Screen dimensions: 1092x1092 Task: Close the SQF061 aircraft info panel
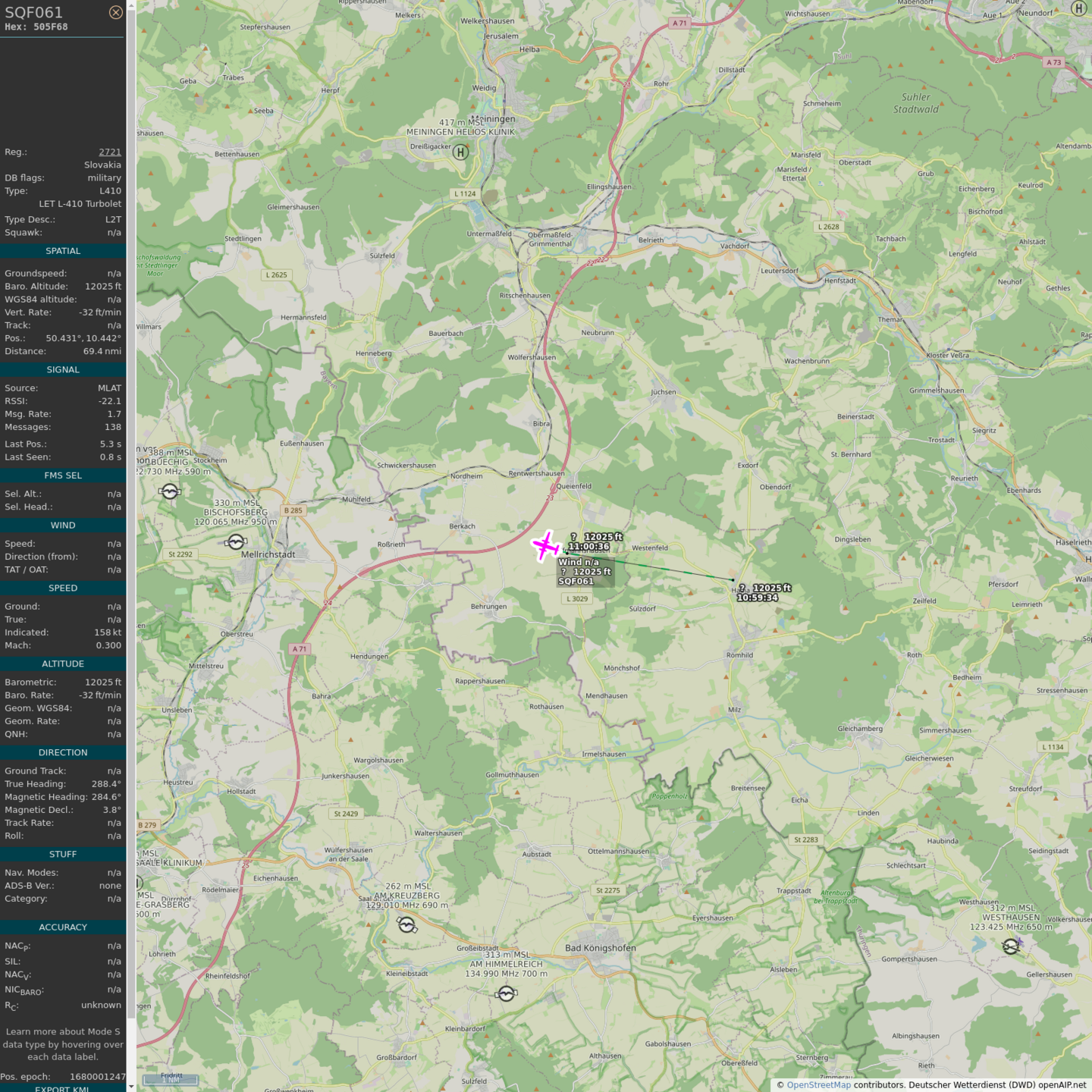(115, 12)
